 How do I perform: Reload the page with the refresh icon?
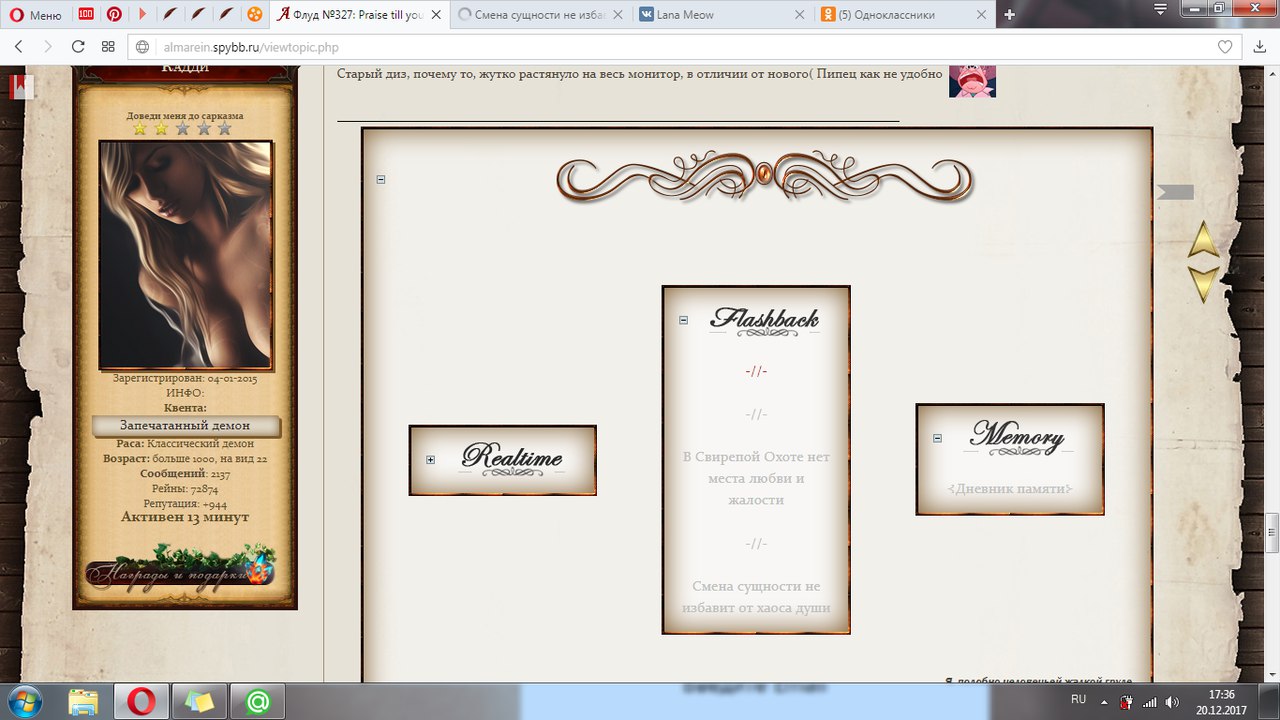[78, 47]
